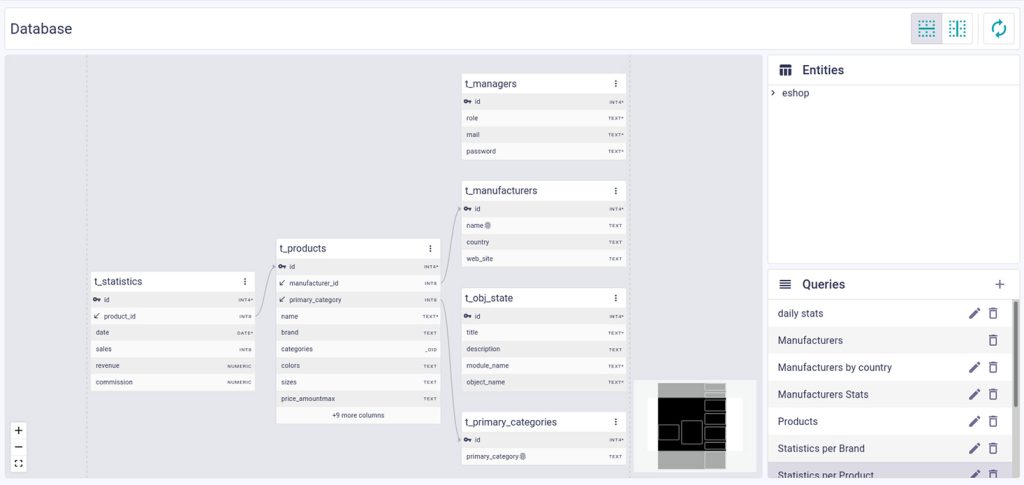
Task: Select the t_managers table header
Action: [543, 84]
